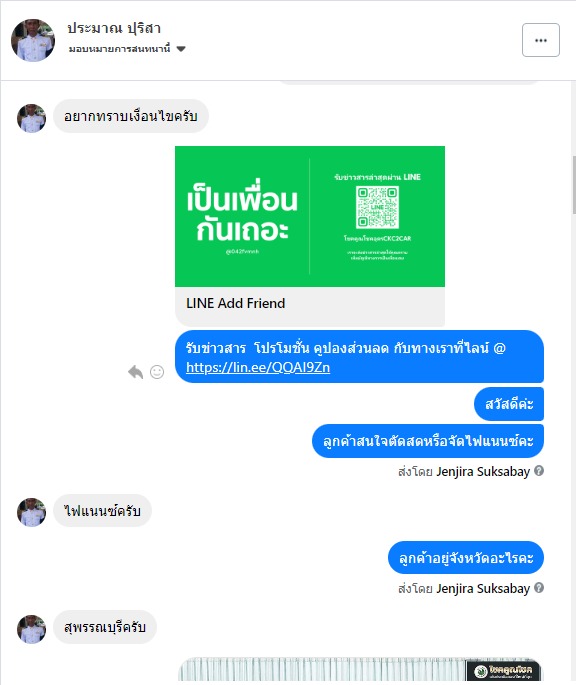Open the มอบหมายการสนทนานี้ assignment label
The height and width of the screenshot is (685, 576).
click(x=119, y=49)
